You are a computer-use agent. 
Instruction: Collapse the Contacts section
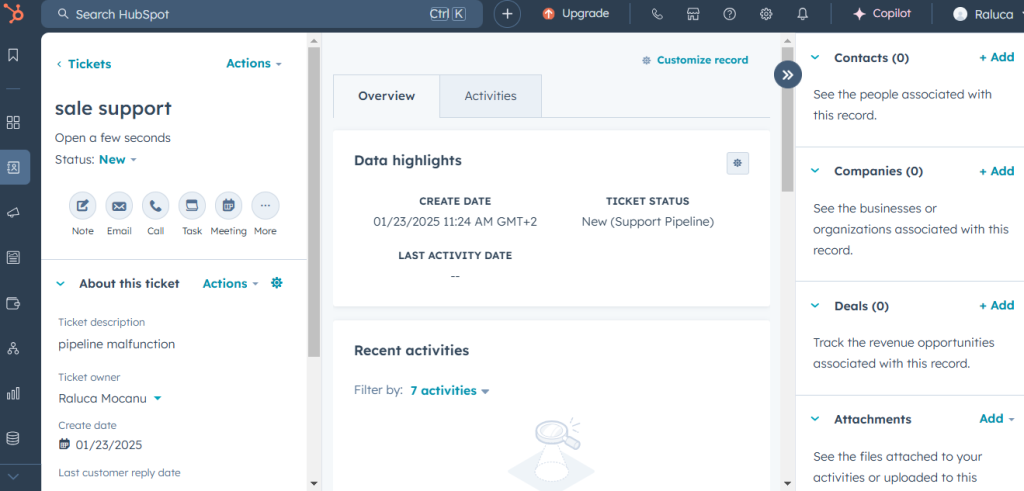[815, 57]
